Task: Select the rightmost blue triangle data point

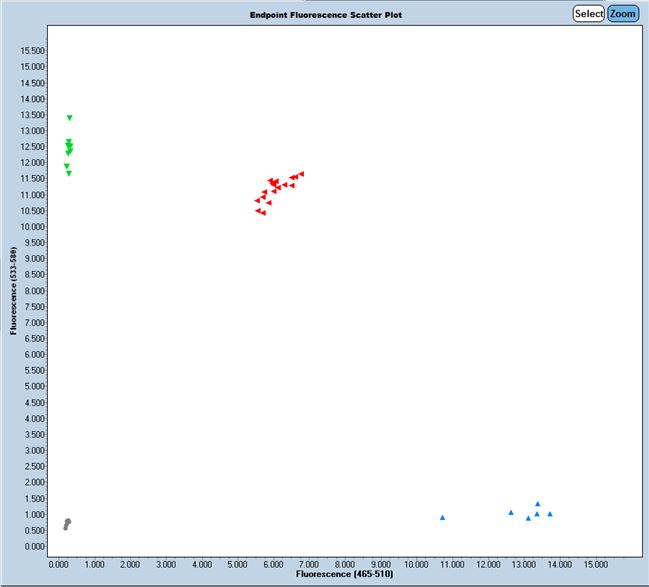Action: pos(550,514)
